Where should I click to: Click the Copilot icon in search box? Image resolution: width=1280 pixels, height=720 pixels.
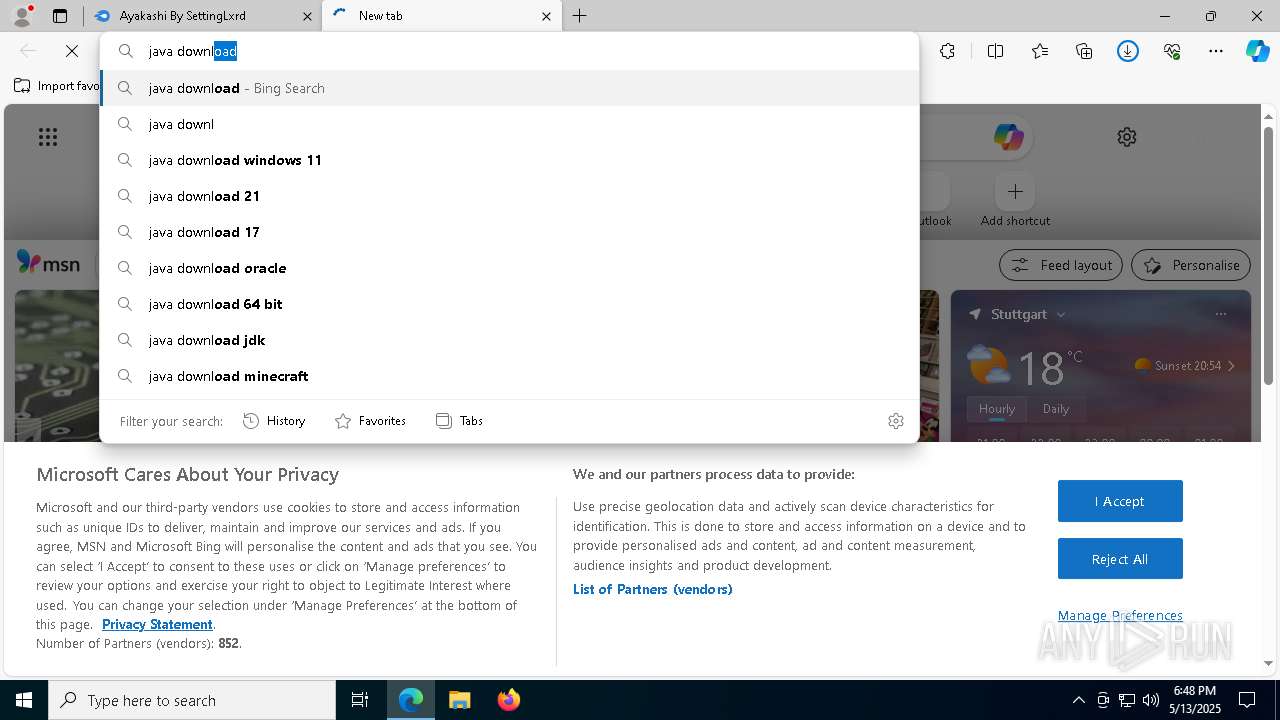(1008, 137)
